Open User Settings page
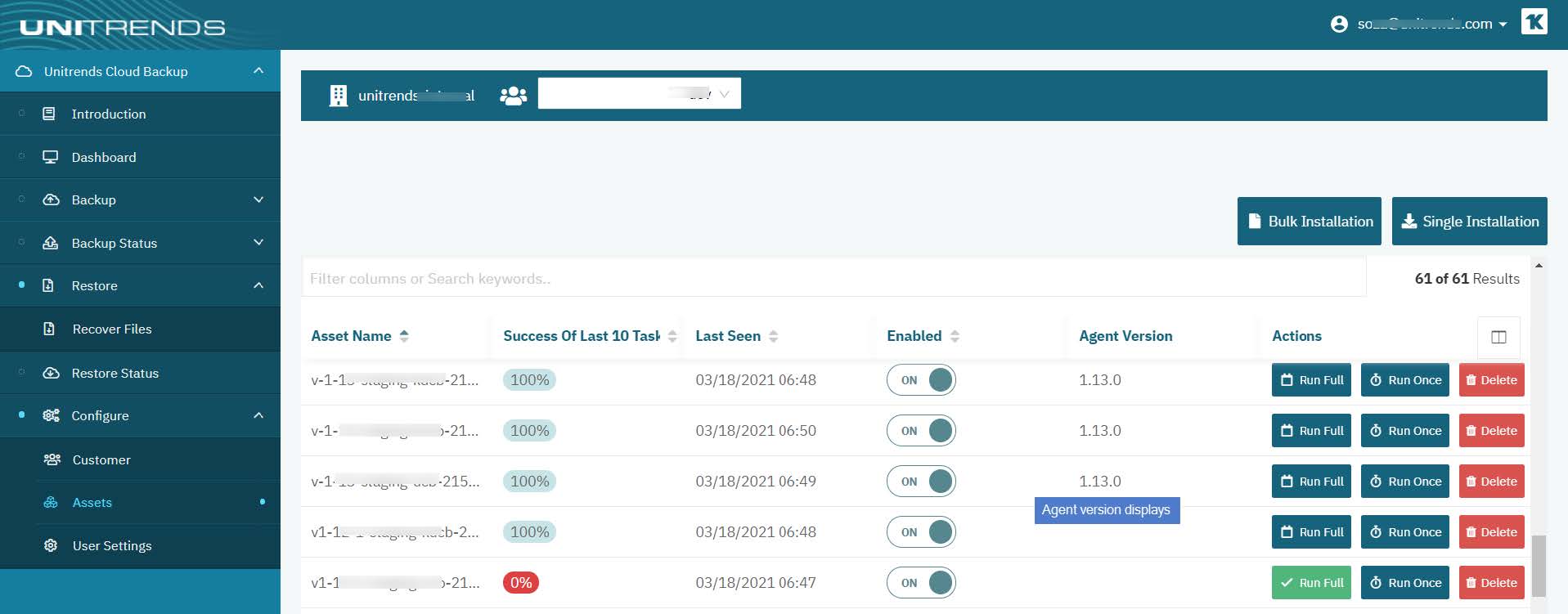The height and width of the screenshot is (614, 1568). click(x=112, y=545)
